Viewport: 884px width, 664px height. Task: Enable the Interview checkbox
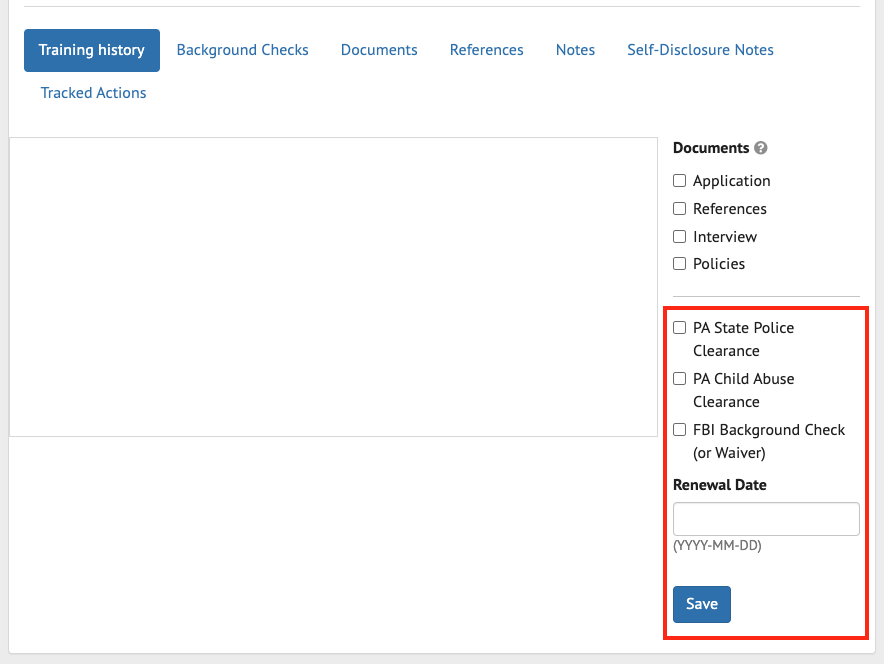coord(680,237)
